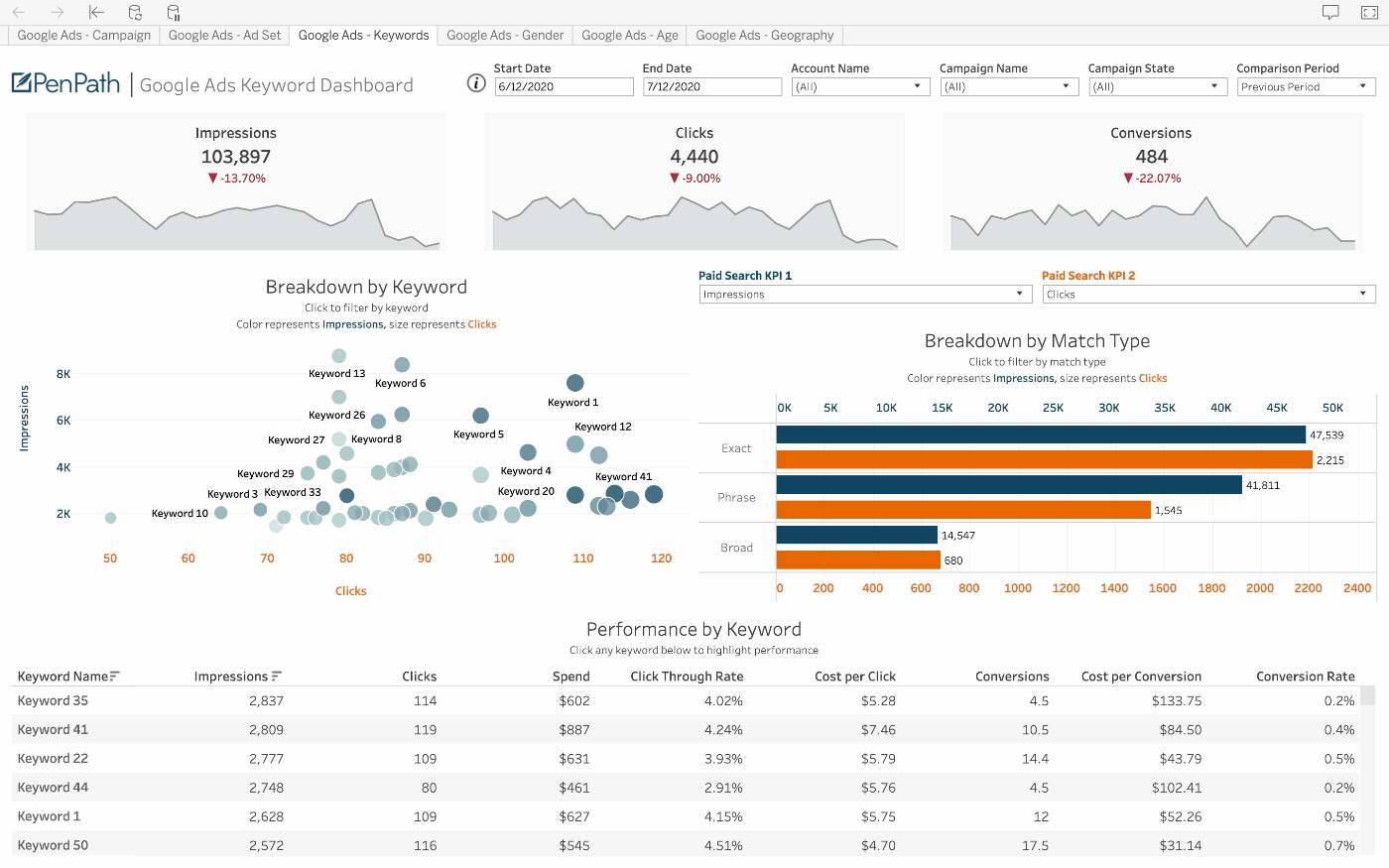Screen dimensions: 1389x868
Task: Expand the Campaign State dropdown
Action: (1158, 87)
